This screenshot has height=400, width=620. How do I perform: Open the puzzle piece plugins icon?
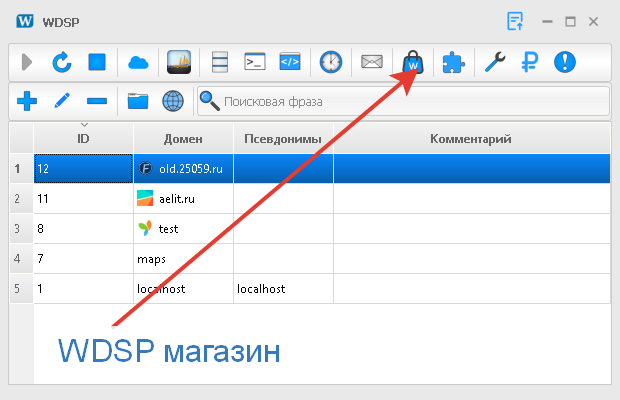(x=454, y=62)
